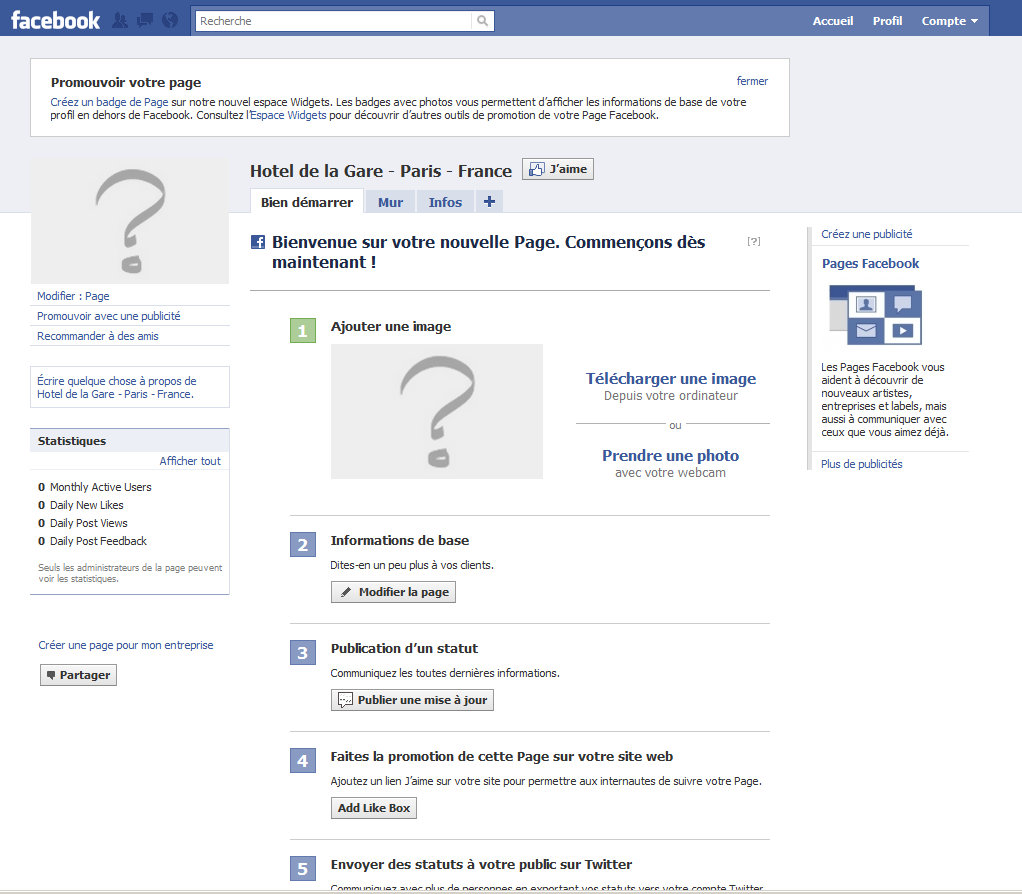Click the Partager button
Image resolution: width=1022 pixels, height=894 pixels.
[x=78, y=675]
